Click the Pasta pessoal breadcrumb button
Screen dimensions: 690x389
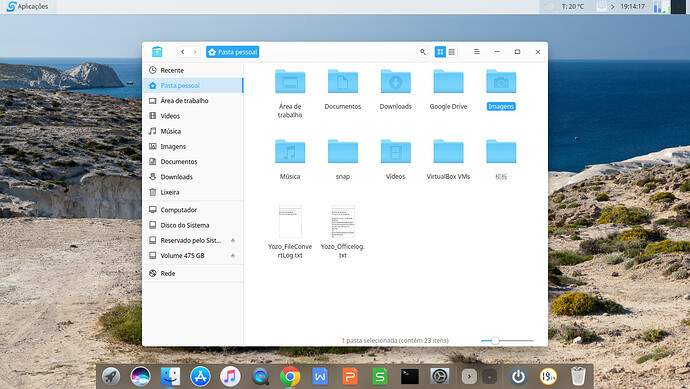pyautogui.click(x=232, y=52)
